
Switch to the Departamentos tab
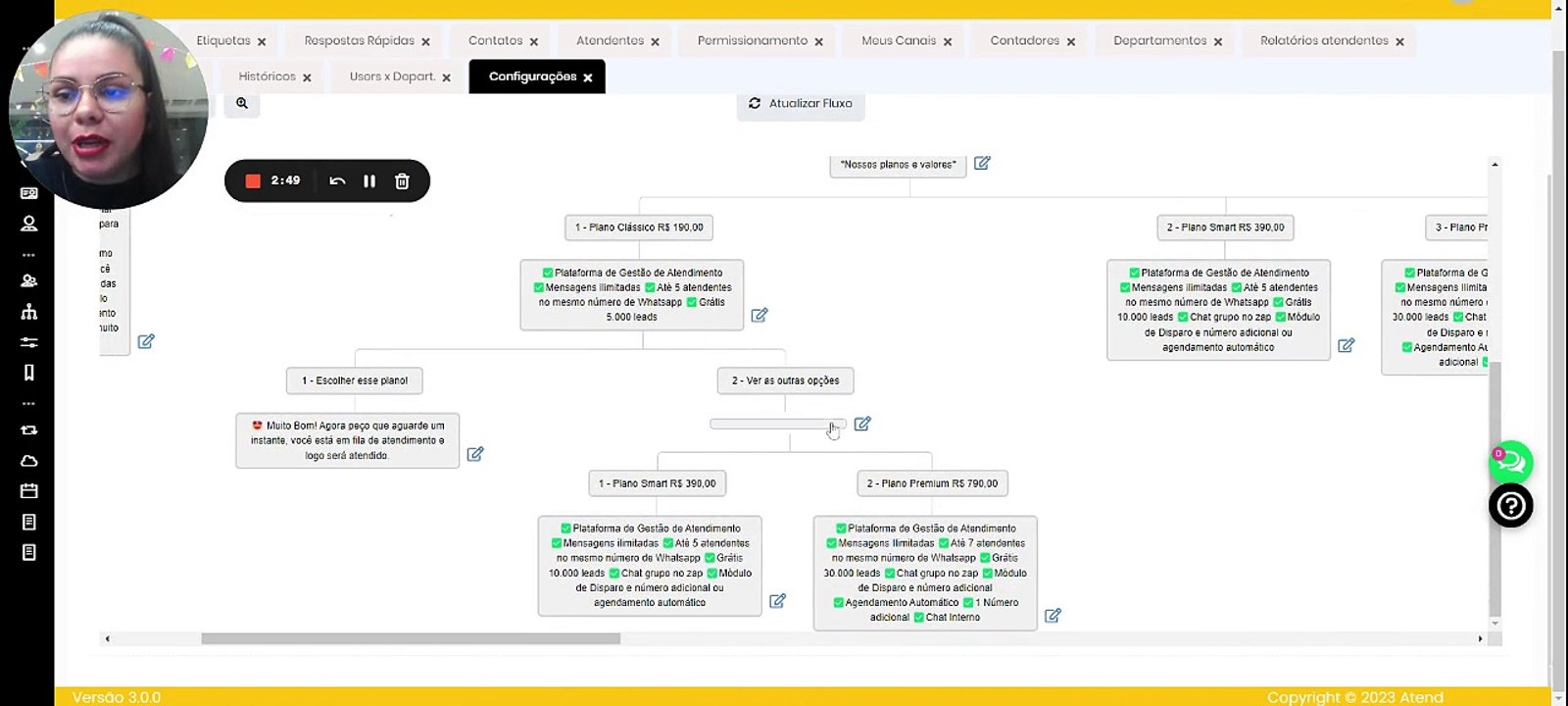click(1159, 40)
